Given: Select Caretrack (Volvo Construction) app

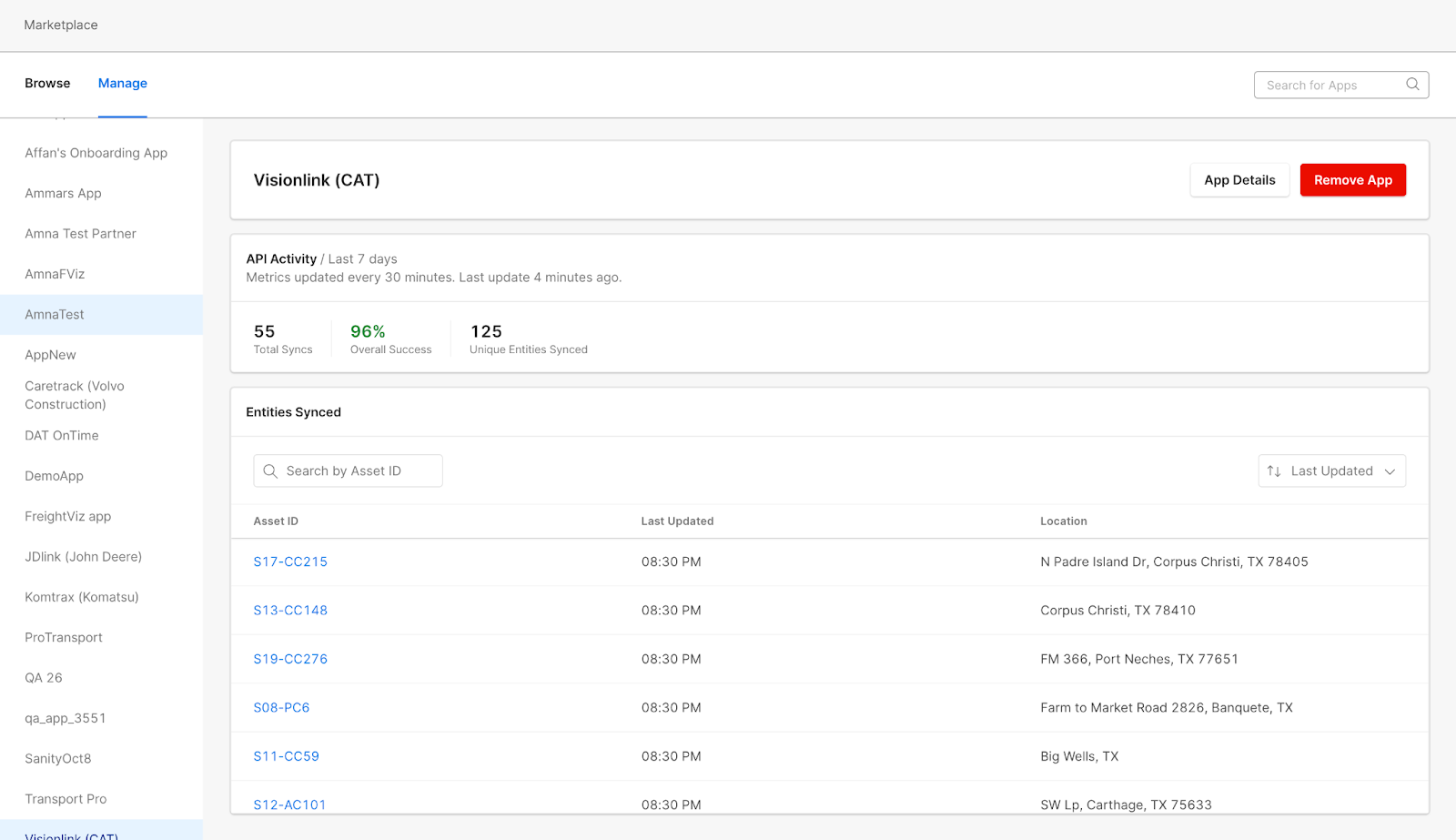Looking at the screenshot, I should [75, 395].
